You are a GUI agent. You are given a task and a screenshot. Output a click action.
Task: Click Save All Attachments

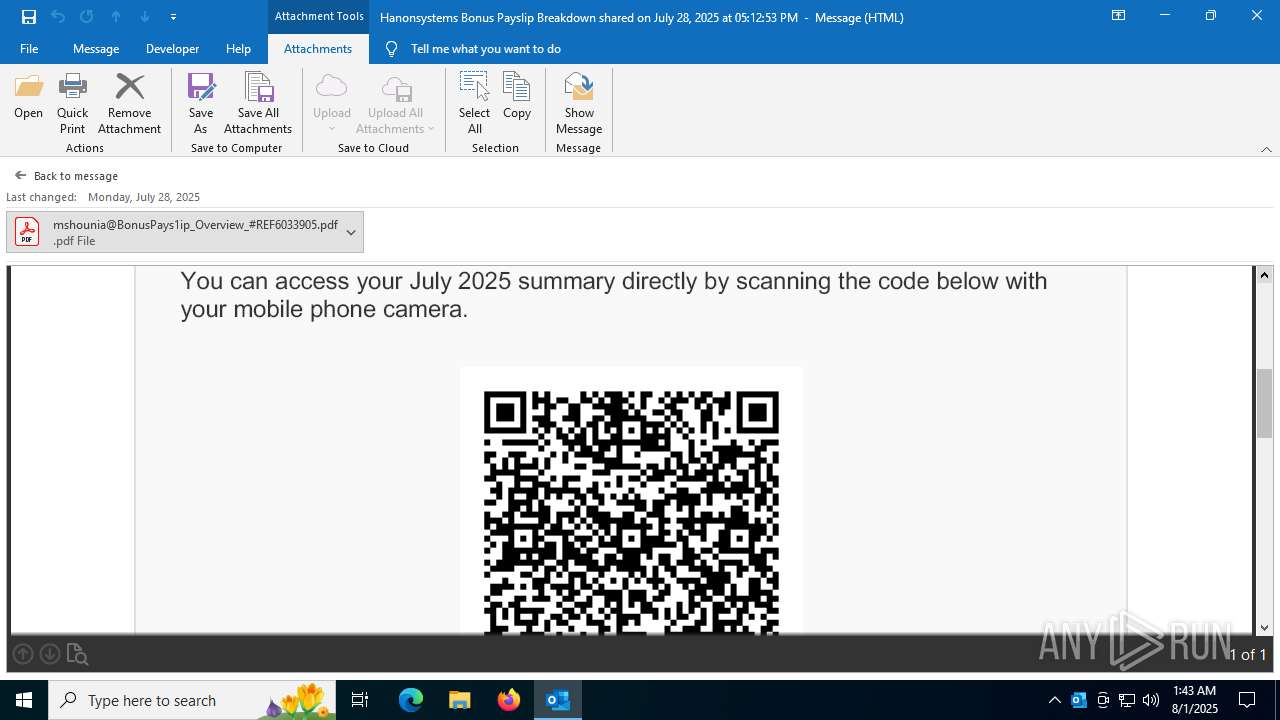coord(258,104)
